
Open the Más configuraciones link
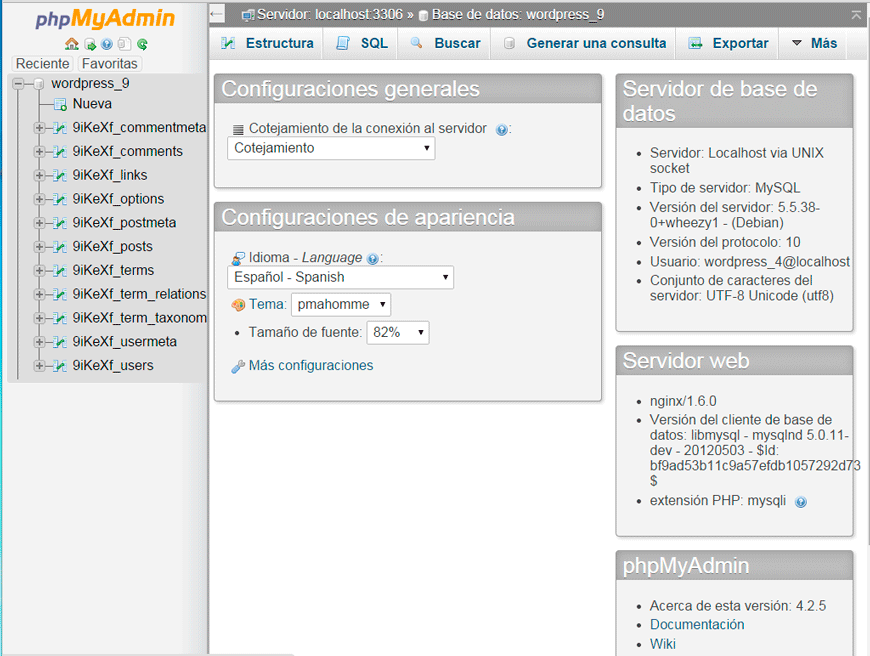tap(313, 366)
